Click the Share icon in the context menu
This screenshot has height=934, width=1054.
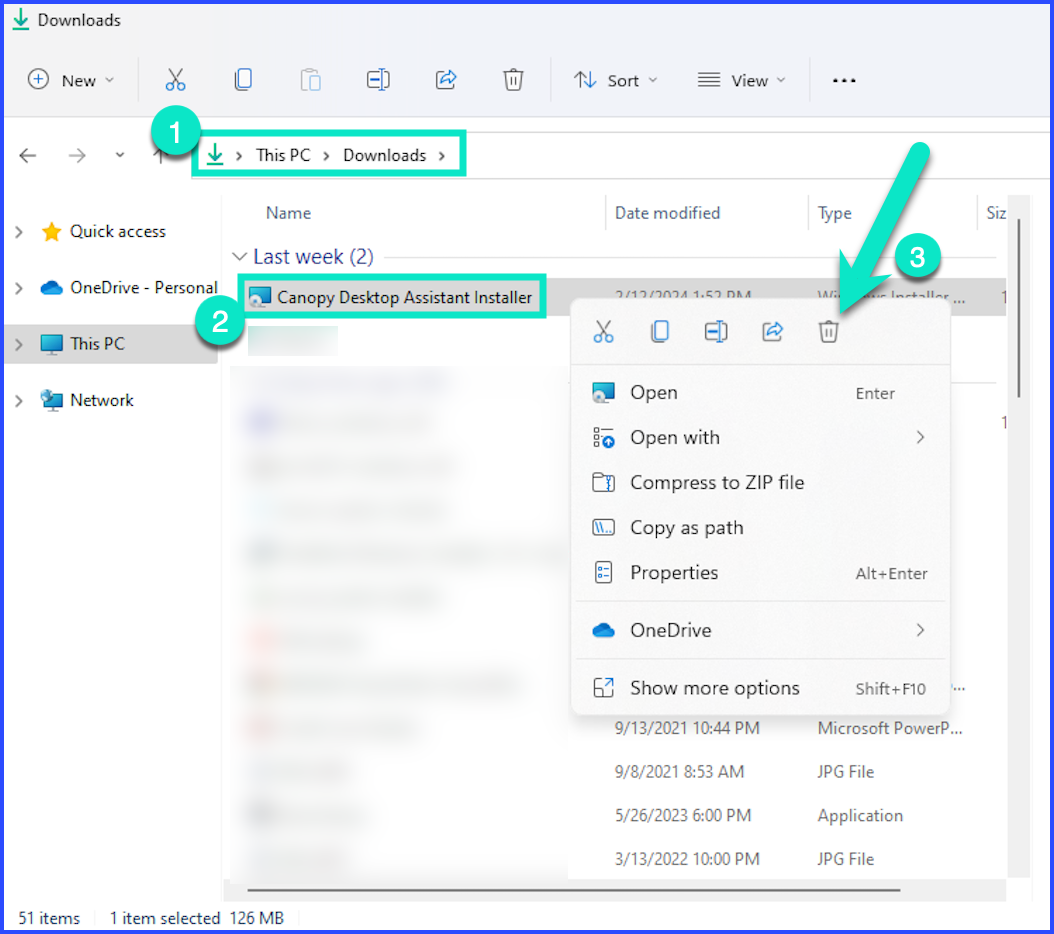point(772,332)
